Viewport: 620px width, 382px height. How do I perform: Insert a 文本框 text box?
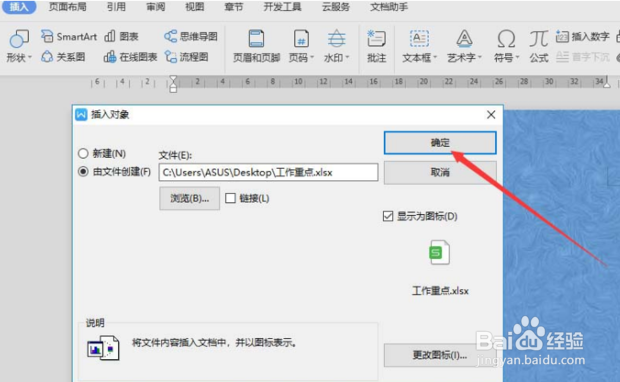[419, 46]
